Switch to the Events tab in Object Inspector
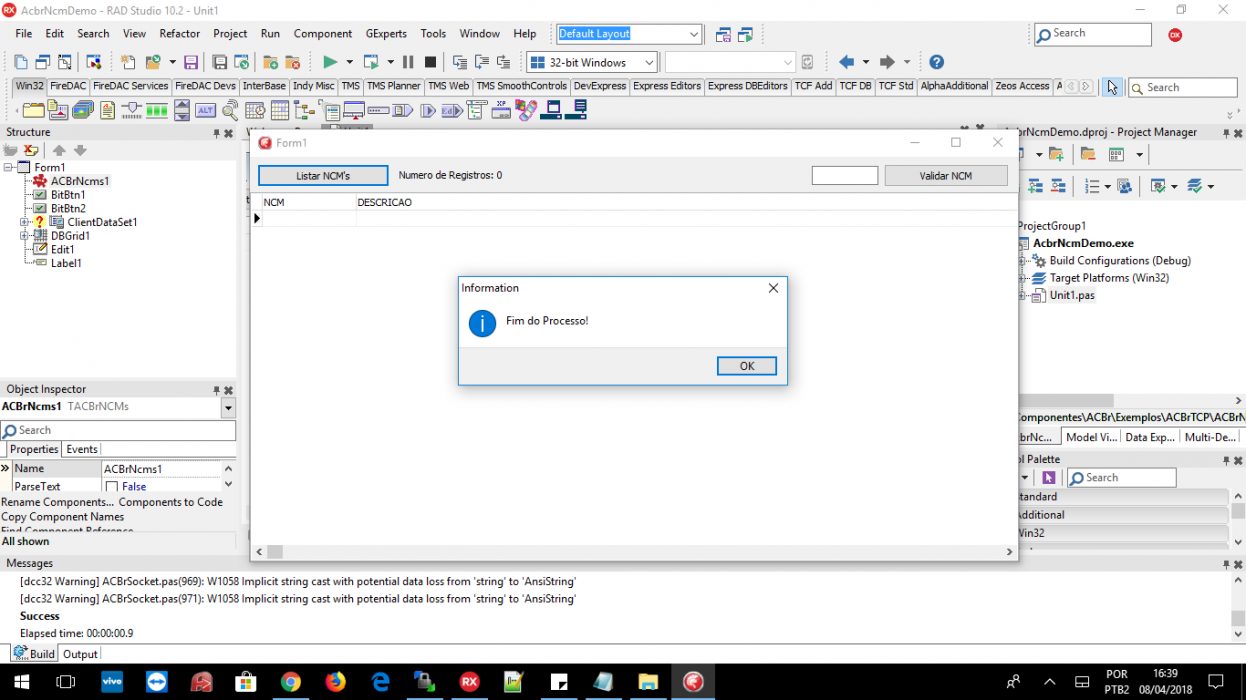Viewport: 1246px width, 700px height. pyautogui.click(x=82, y=450)
